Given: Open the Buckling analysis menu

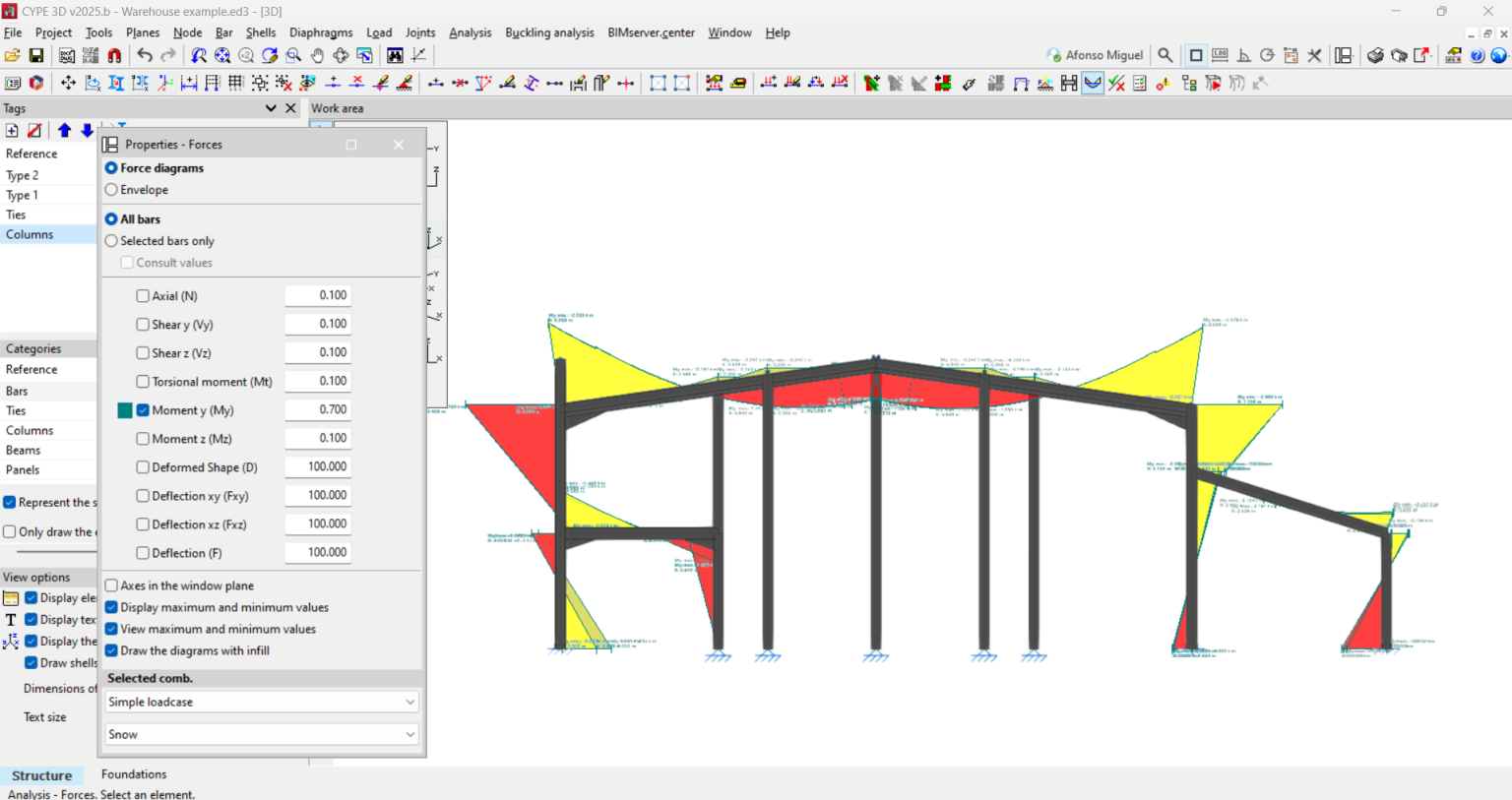Looking at the screenshot, I should click(x=549, y=31).
